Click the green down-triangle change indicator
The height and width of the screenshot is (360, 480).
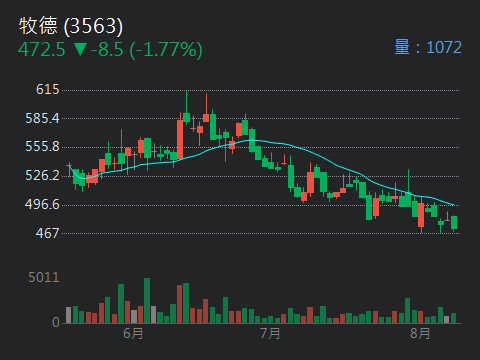[80, 49]
